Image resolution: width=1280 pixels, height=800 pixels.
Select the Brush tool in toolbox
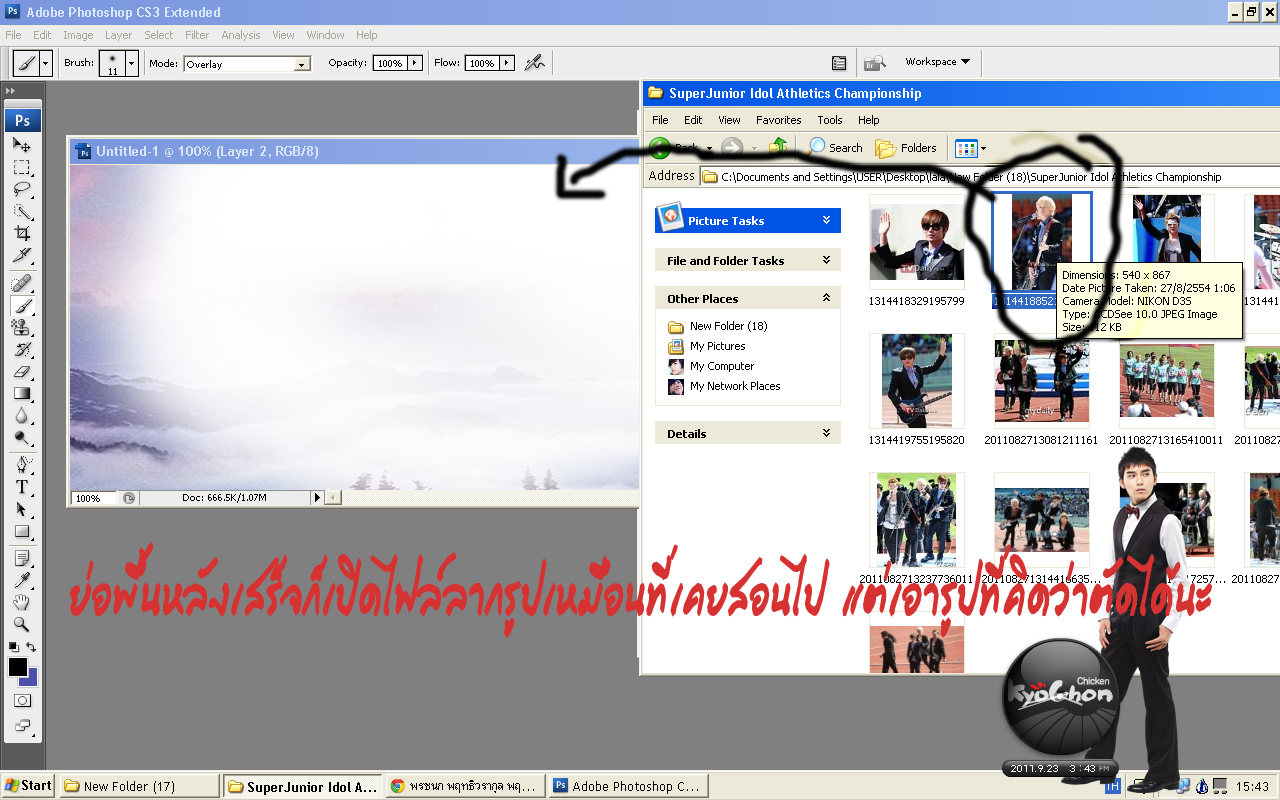(22, 306)
